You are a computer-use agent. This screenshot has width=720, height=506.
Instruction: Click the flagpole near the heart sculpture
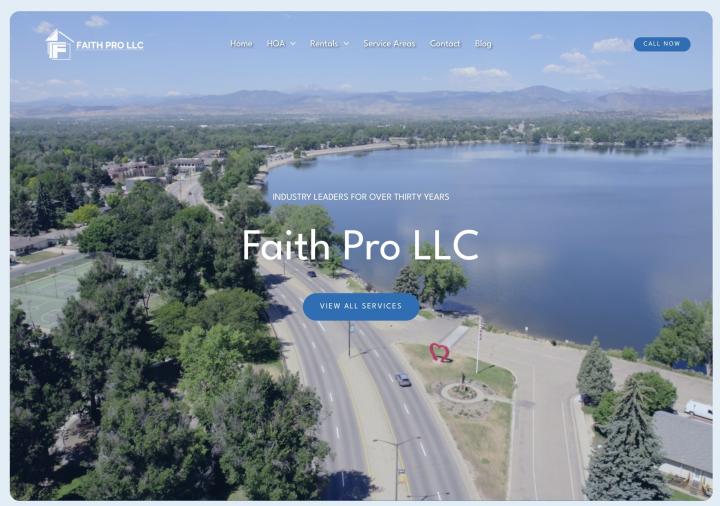479,344
